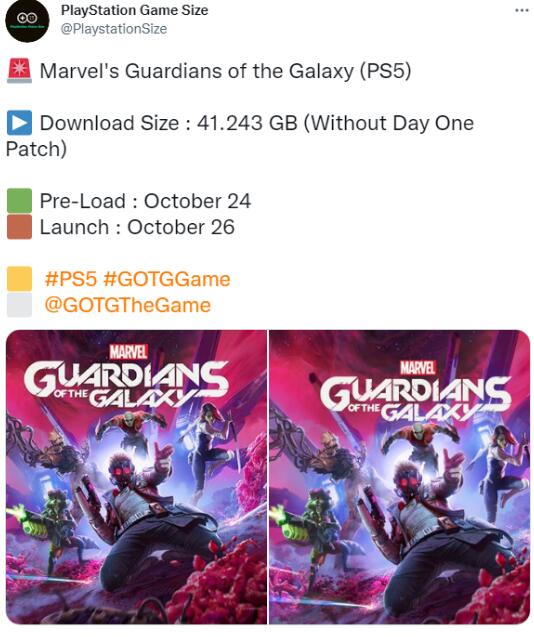The image size is (534, 637).
Task: Open the tweet's three-dot more options menu
Action: pos(521,10)
